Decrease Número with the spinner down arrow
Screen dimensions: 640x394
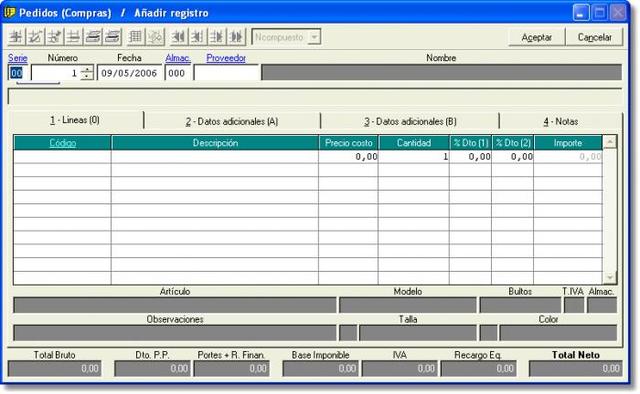[87, 76]
